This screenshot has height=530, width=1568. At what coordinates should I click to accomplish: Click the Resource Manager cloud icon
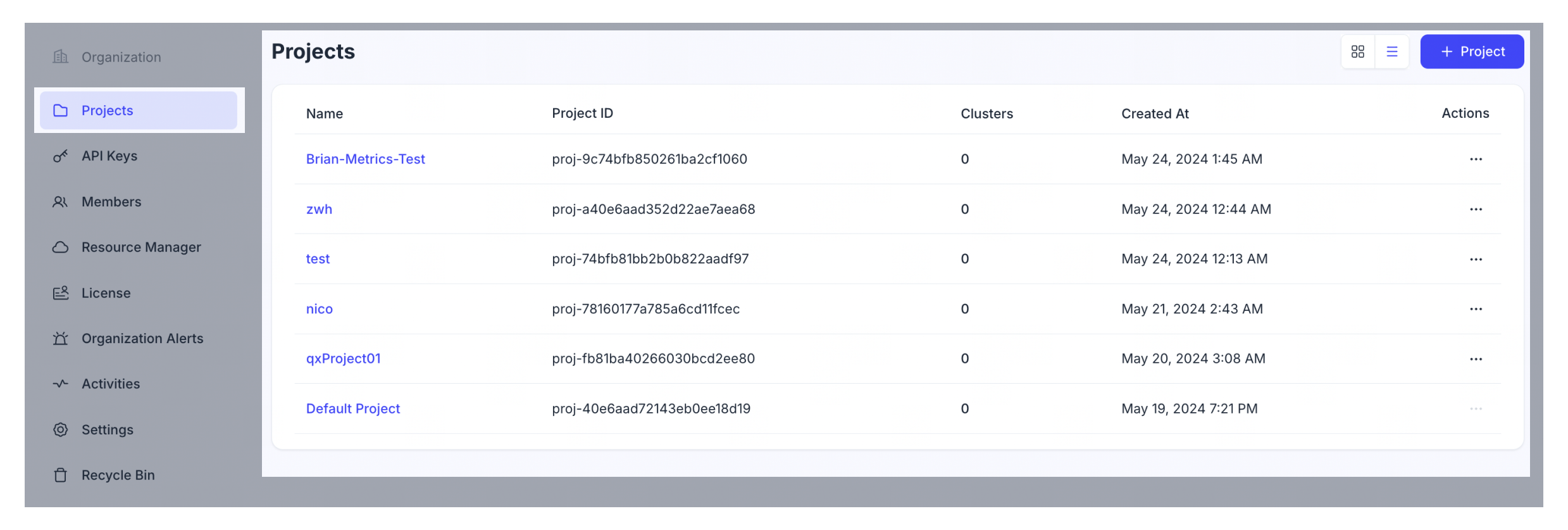coord(60,248)
